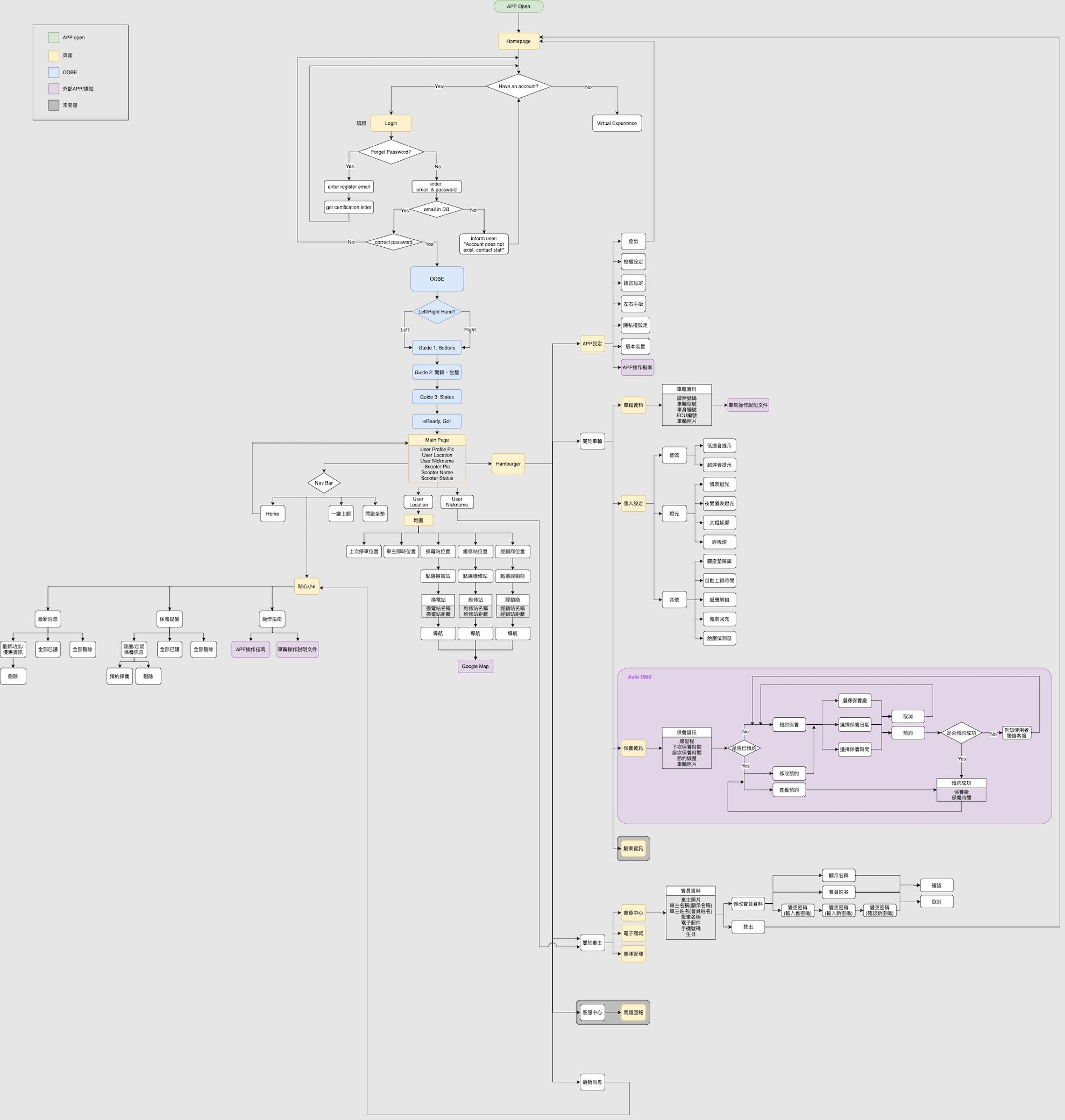Click the green APP Open start node
Viewport: 1065px width, 1120px height.
(518, 7)
